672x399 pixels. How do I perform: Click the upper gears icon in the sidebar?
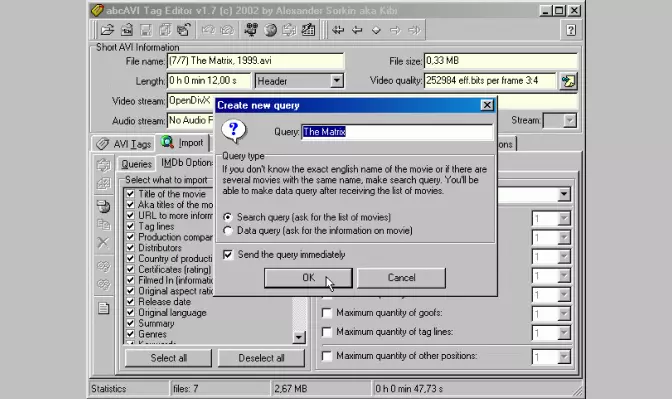(x=103, y=266)
